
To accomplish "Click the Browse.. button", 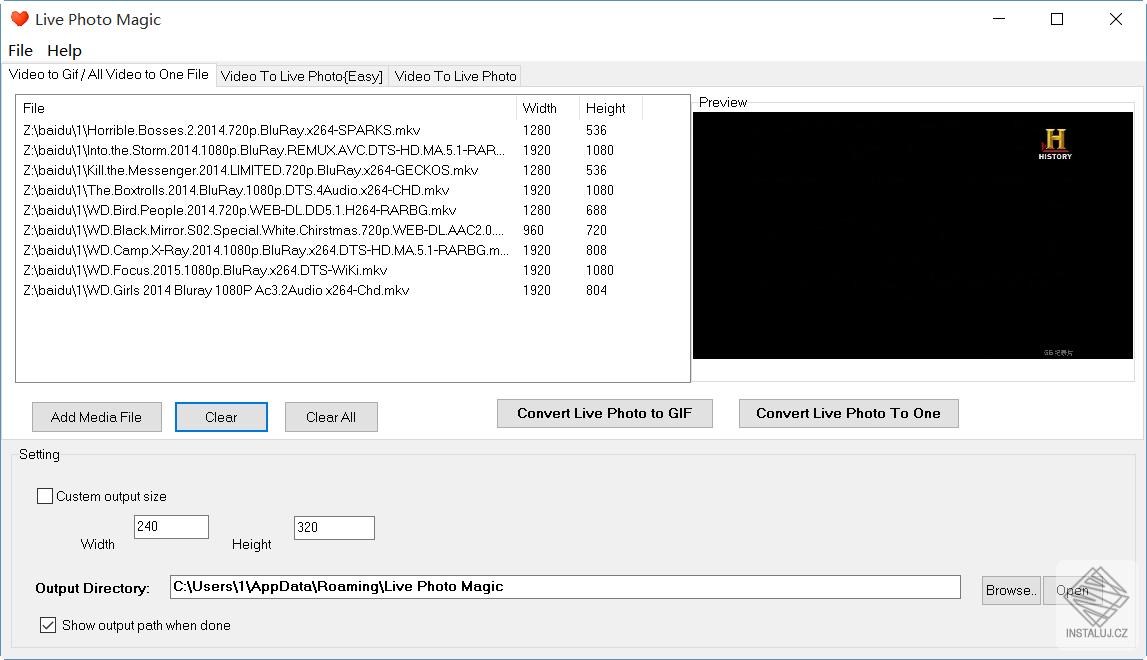I will [x=1011, y=590].
